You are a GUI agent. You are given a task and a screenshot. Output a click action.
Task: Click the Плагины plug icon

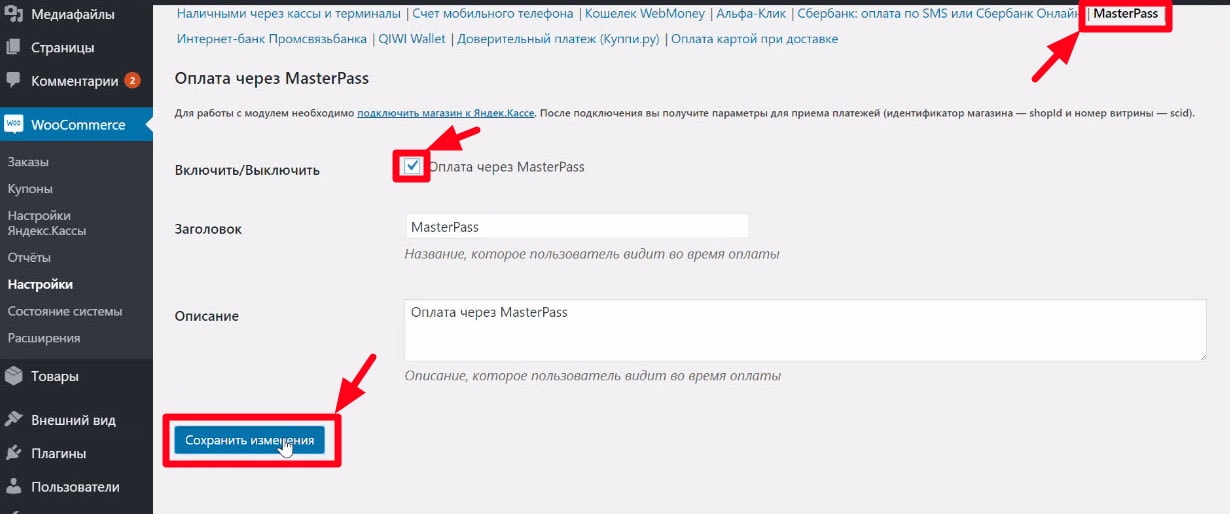click(x=13, y=453)
